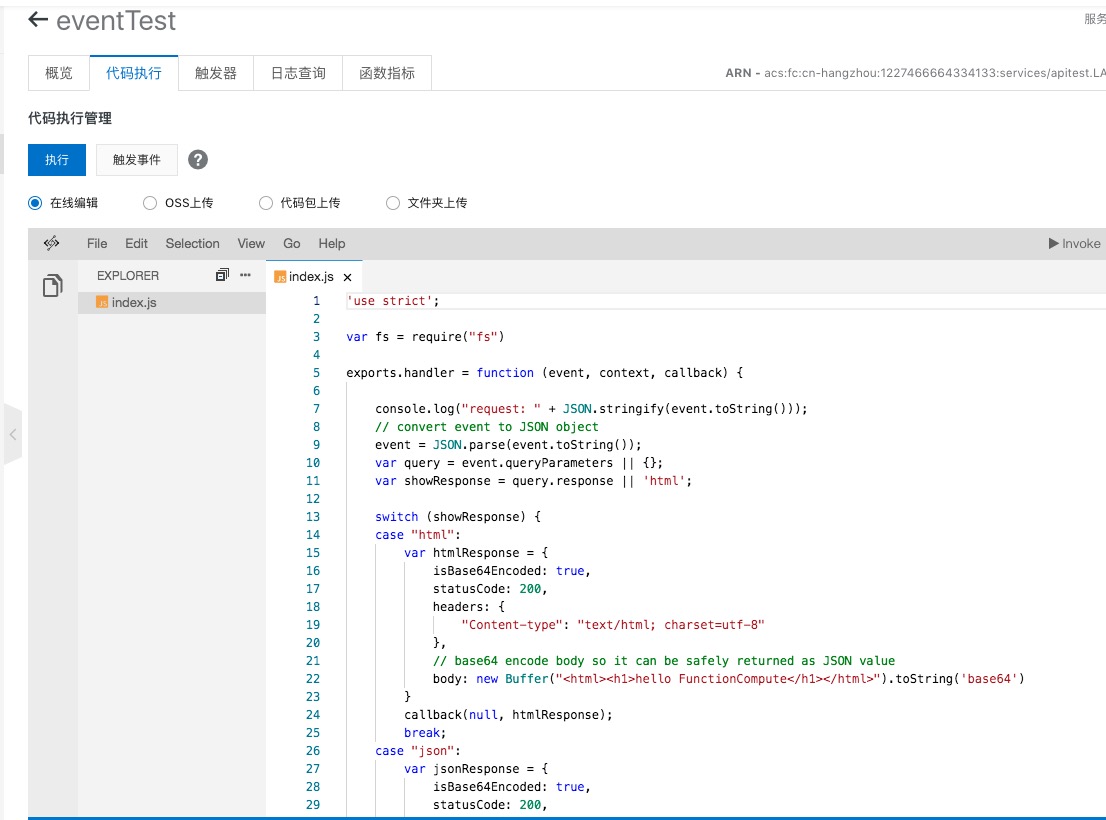Click the console.log request code line

point(591,409)
